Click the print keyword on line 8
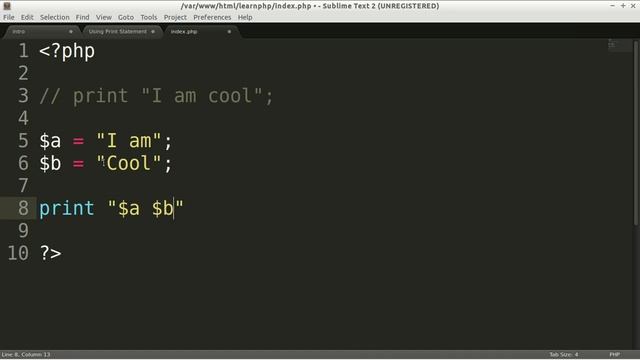Screen dimensions: 640x360 coord(67,209)
